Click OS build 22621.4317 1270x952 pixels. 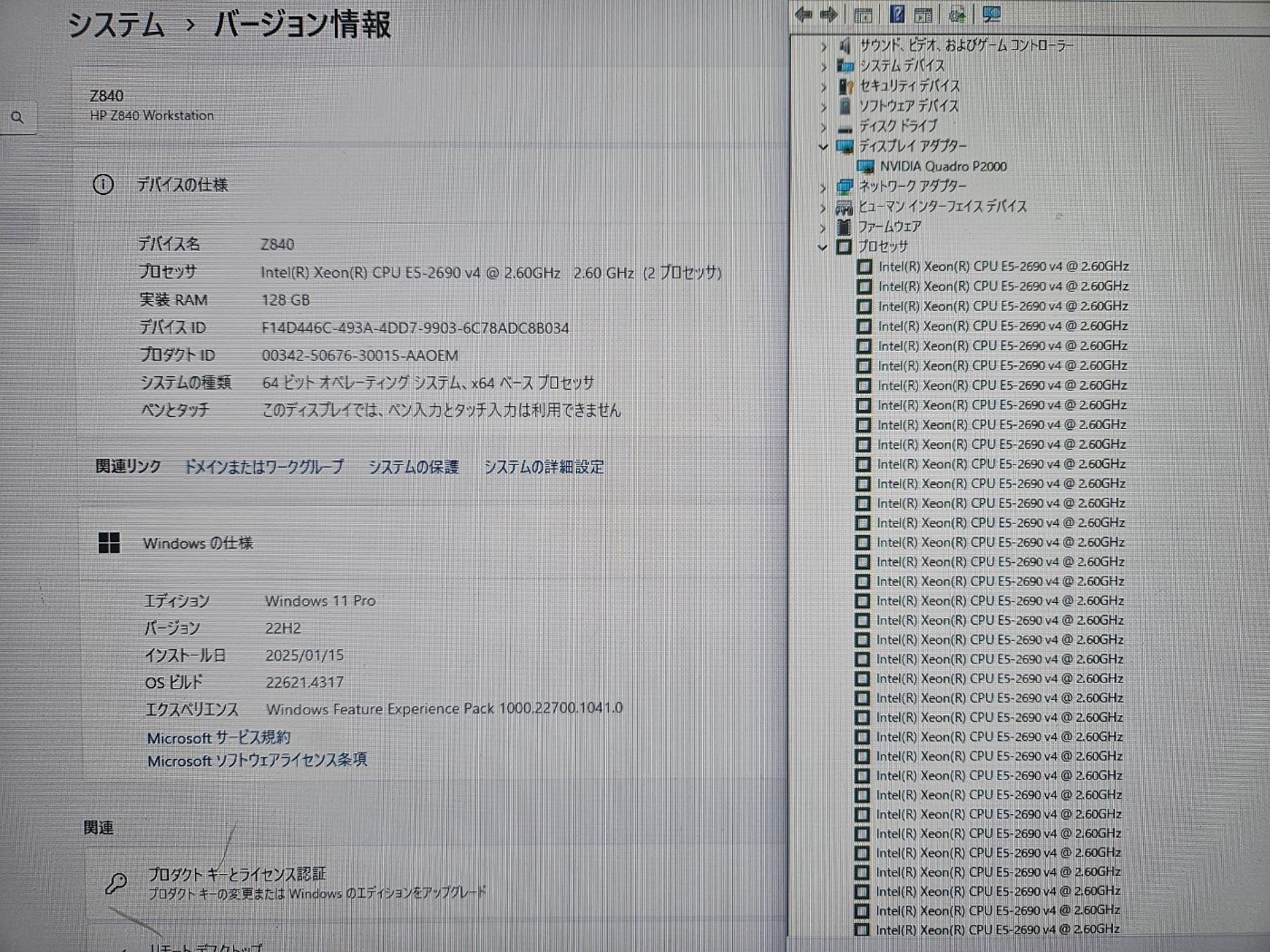pyautogui.click(x=305, y=683)
